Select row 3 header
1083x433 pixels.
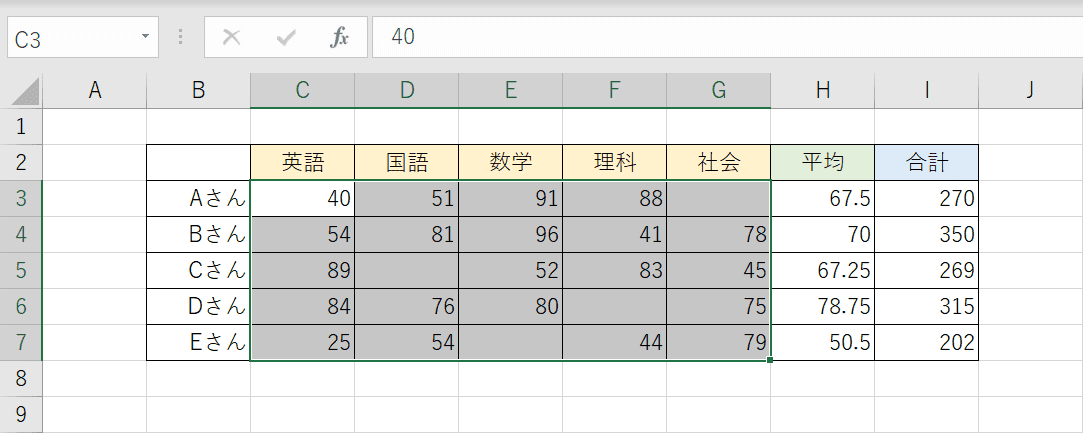point(21,198)
